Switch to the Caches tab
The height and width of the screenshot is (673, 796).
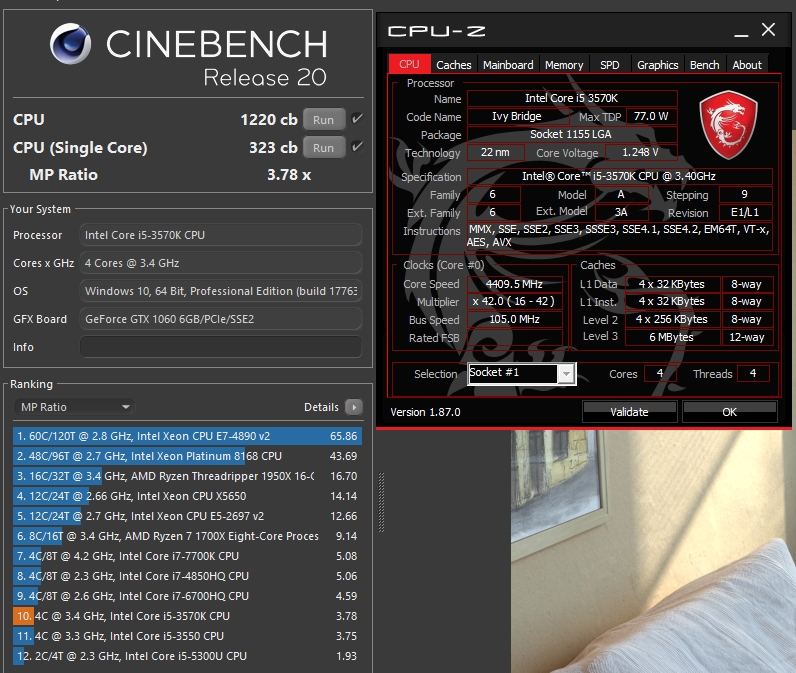pyautogui.click(x=454, y=65)
